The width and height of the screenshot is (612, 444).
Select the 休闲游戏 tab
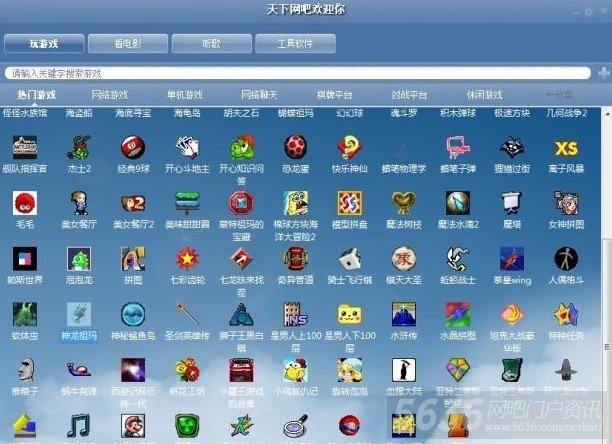pyautogui.click(x=485, y=94)
